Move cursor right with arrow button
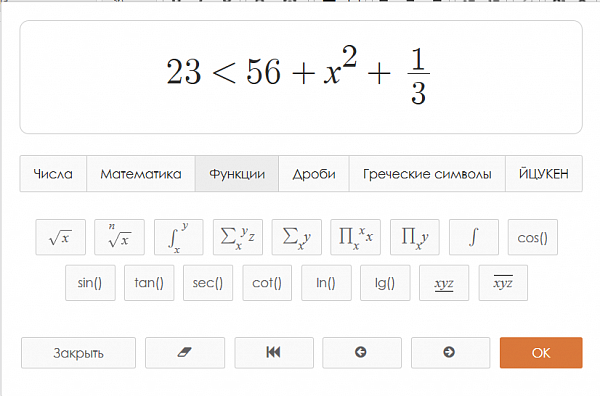This screenshot has width=600, height=396. pos(450,353)
